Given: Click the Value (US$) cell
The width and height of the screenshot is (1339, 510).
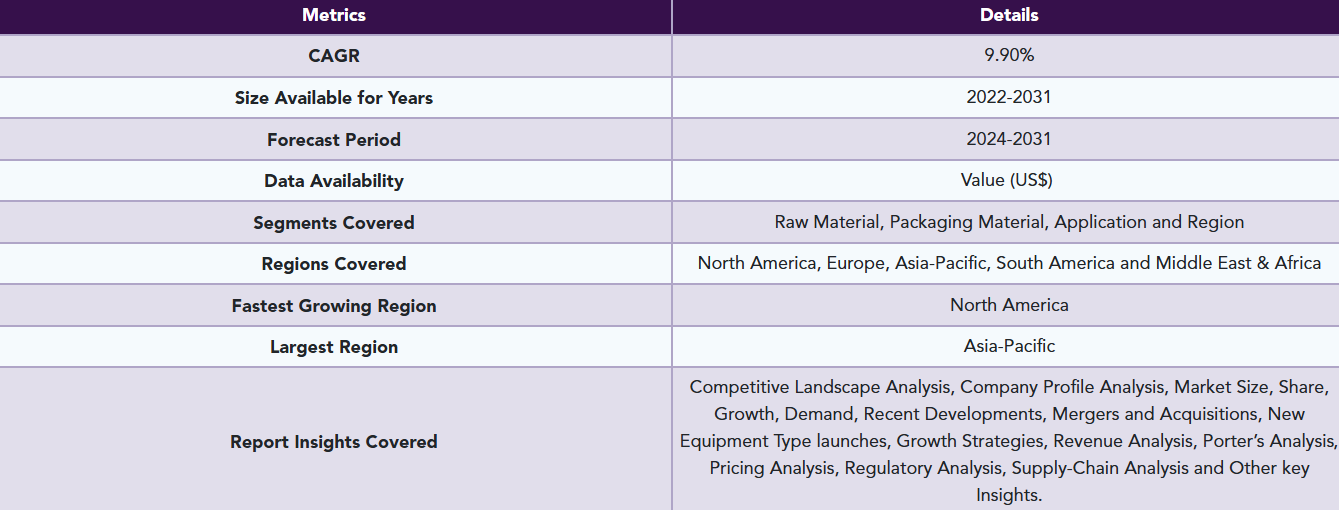Looking at the screenshot, I should (1007, 181).
